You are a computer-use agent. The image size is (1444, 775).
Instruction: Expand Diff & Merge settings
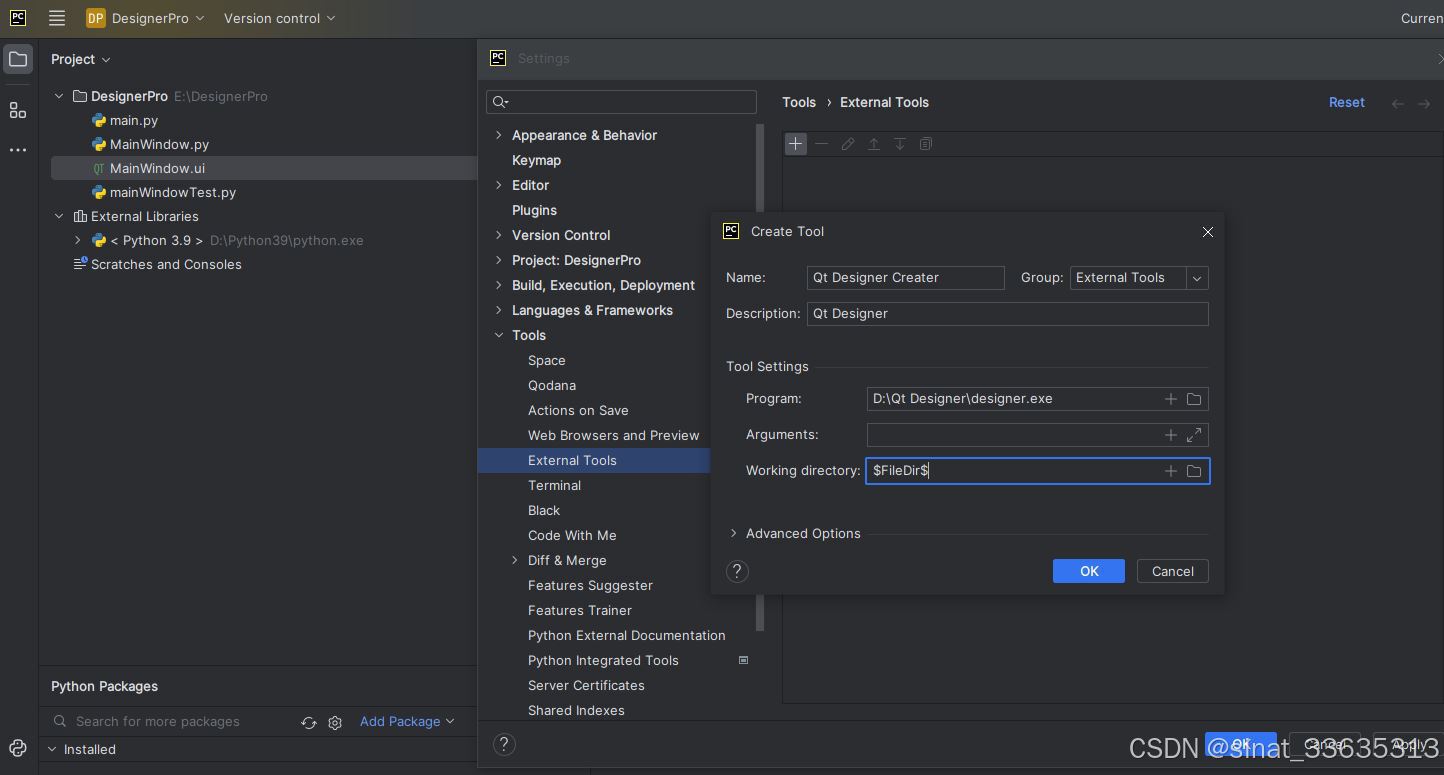pyautogui.click(x=515, y=560)
